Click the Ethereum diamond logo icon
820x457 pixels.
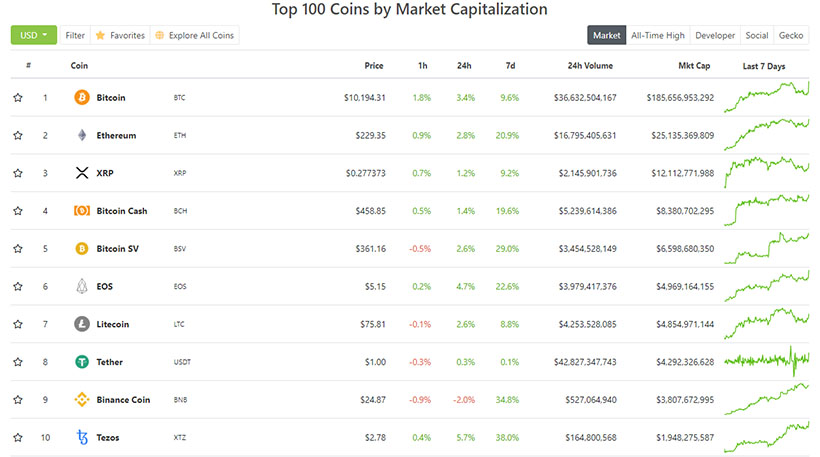[x=82, y=135]
